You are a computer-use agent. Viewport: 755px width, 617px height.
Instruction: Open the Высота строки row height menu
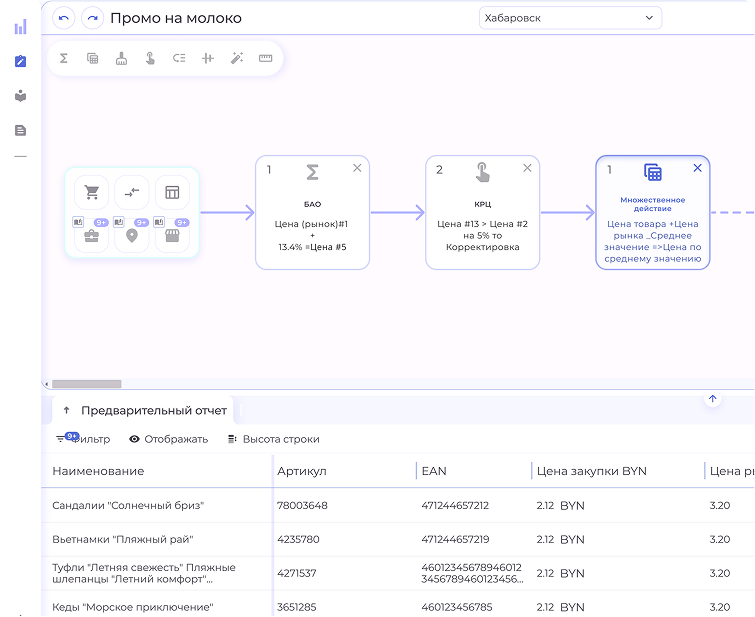[x=273, y=439]
